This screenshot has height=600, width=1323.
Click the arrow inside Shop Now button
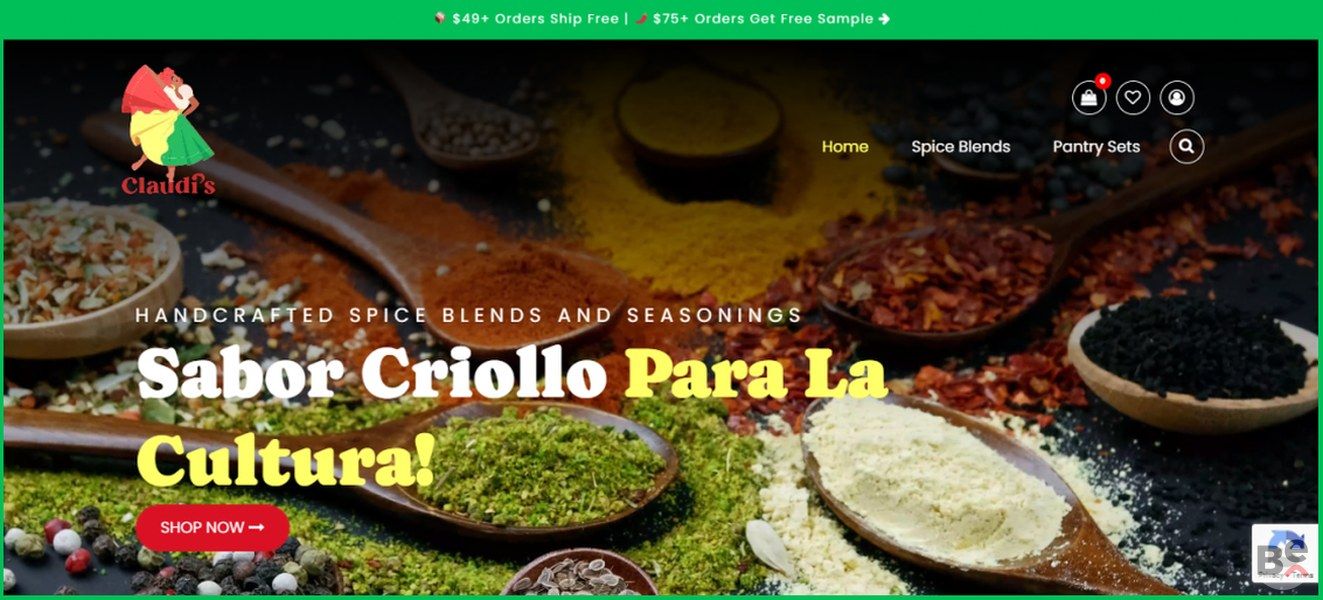256,527
